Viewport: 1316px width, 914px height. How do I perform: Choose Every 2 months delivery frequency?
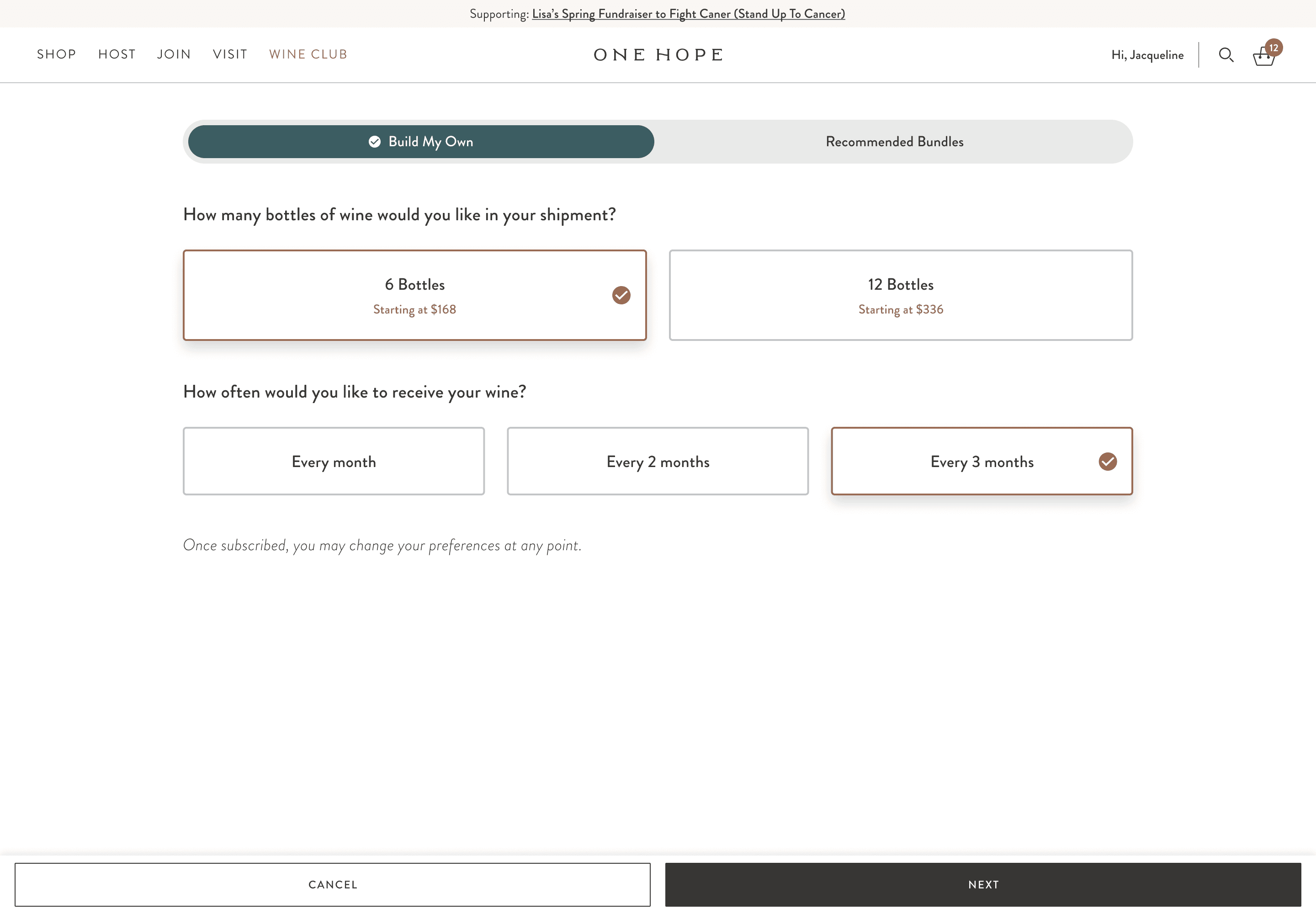pos(658,462)
